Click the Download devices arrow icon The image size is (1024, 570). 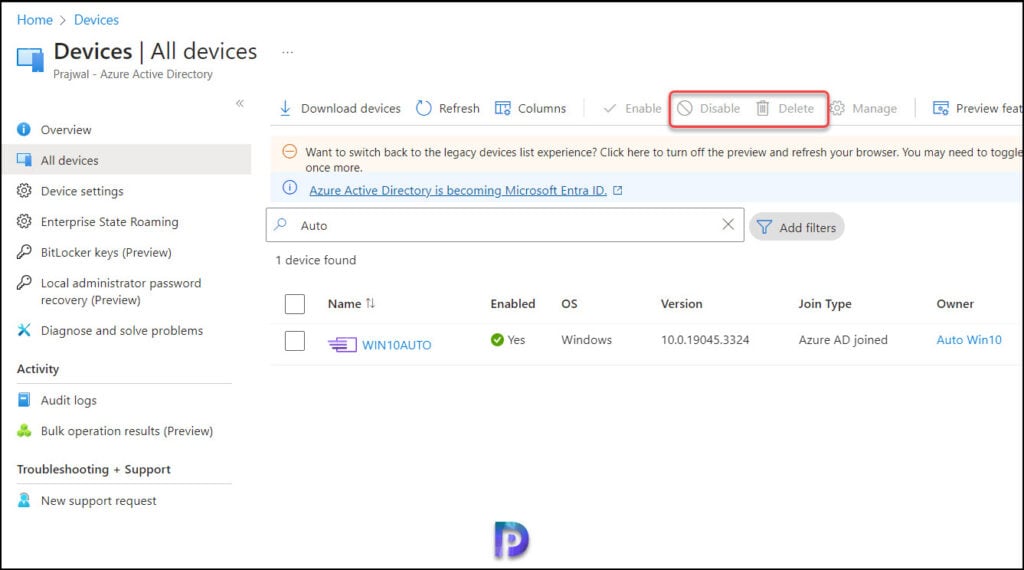[x=285, y=108]
